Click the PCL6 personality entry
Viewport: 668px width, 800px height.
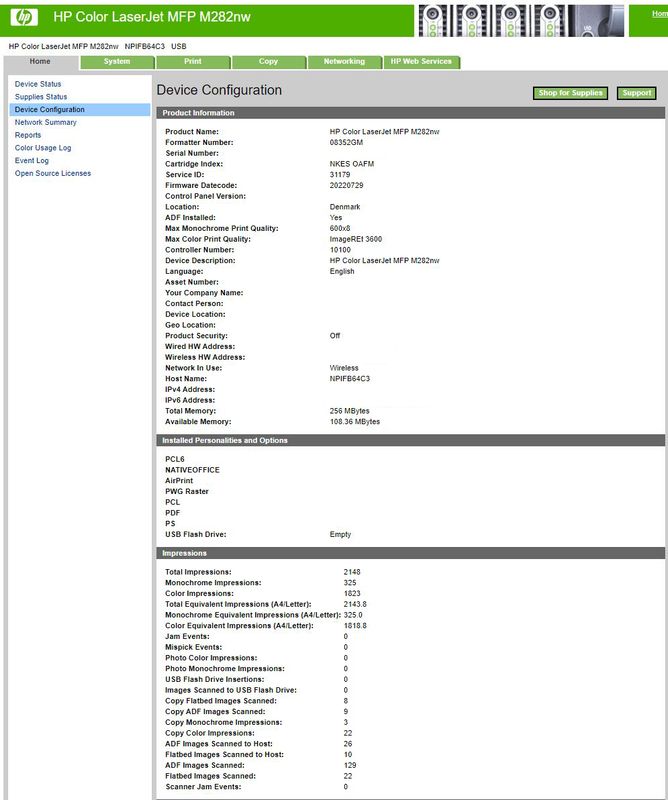point(175,459)
